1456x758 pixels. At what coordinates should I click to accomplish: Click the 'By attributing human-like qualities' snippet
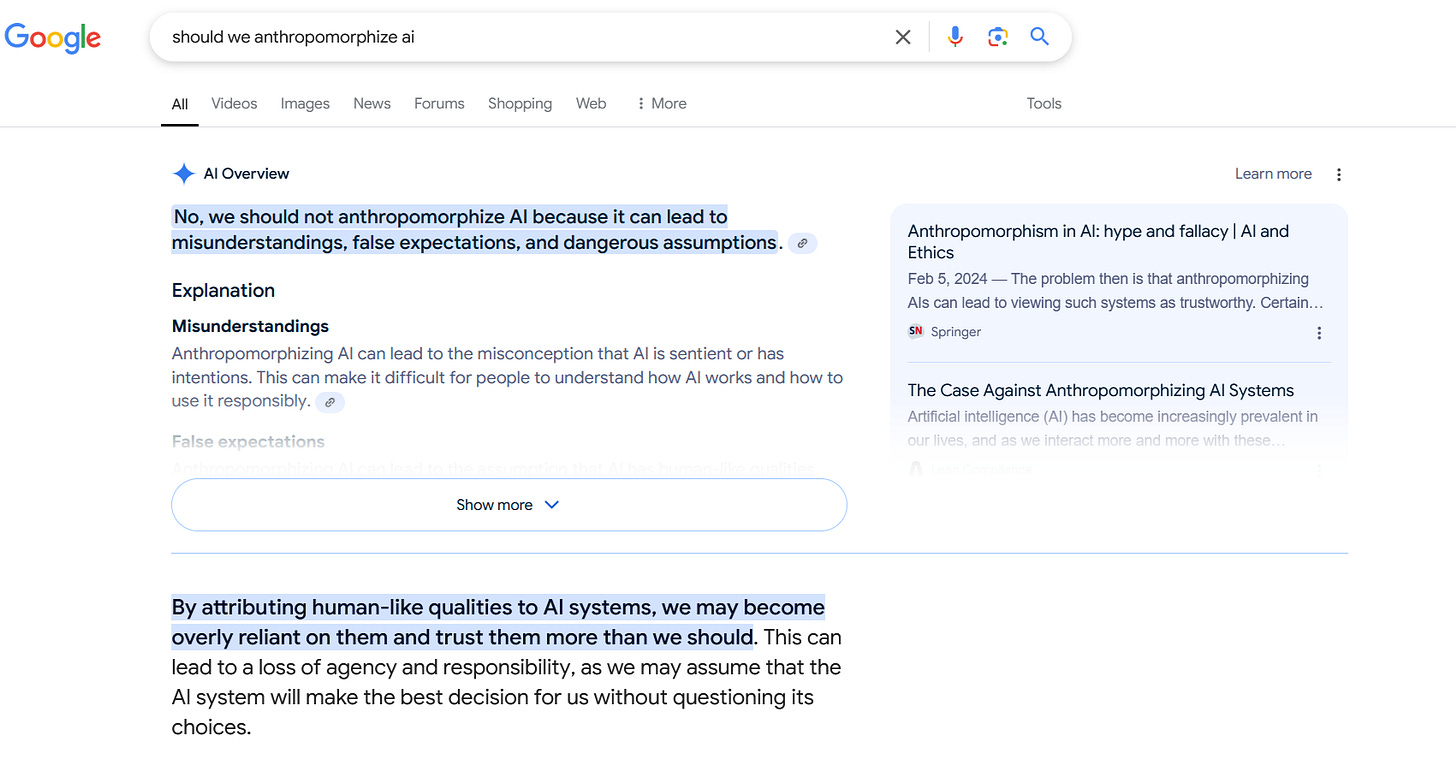tap(498, 622)
